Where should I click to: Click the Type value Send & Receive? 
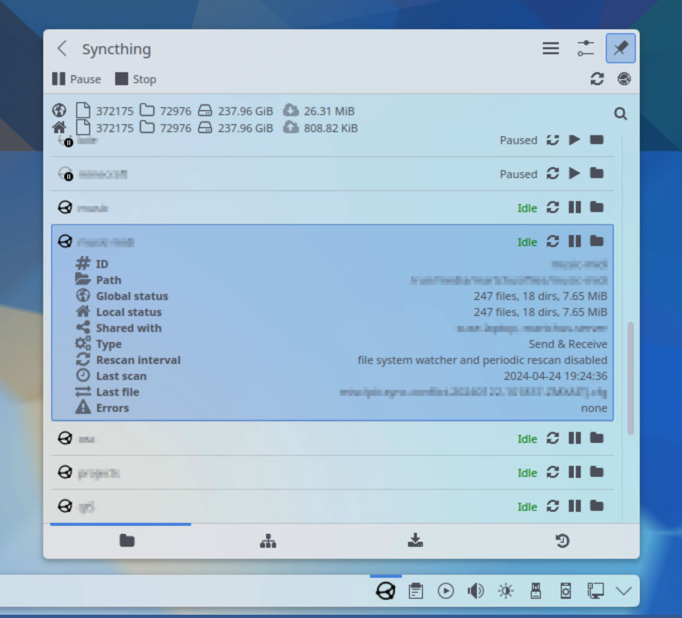[568, 344]
